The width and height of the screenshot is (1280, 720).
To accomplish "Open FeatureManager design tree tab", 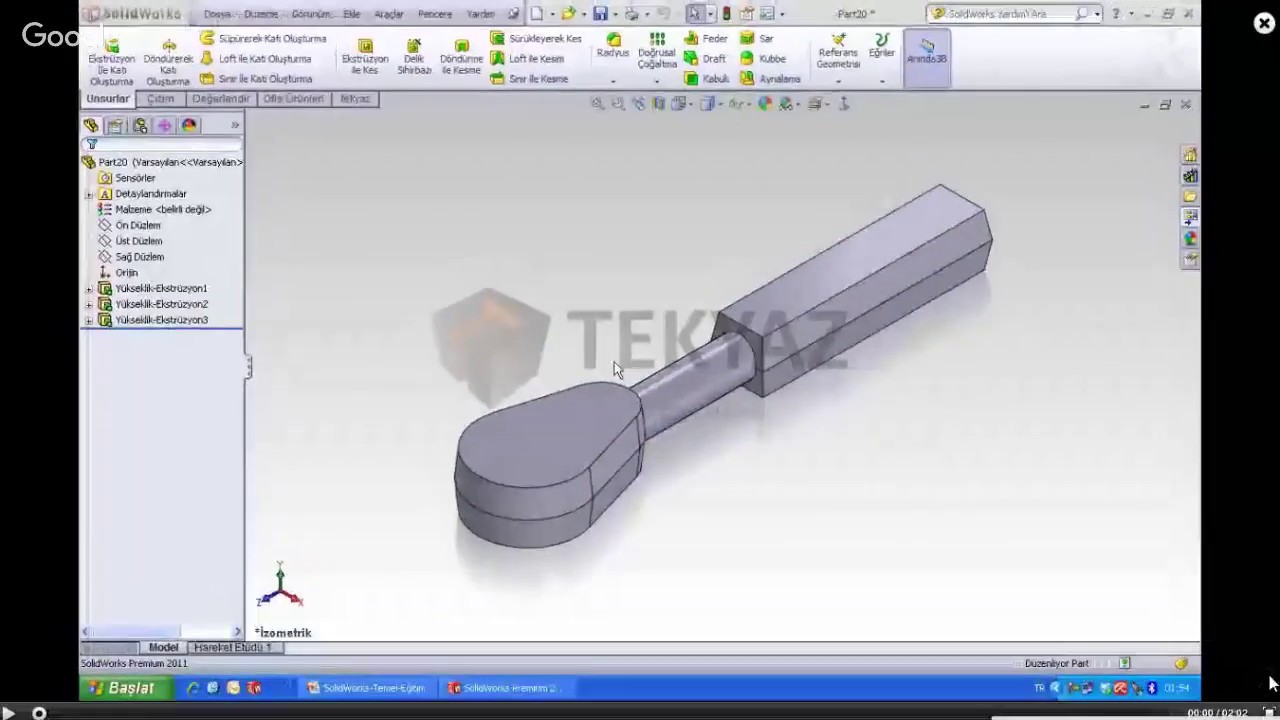I will 91,125.
